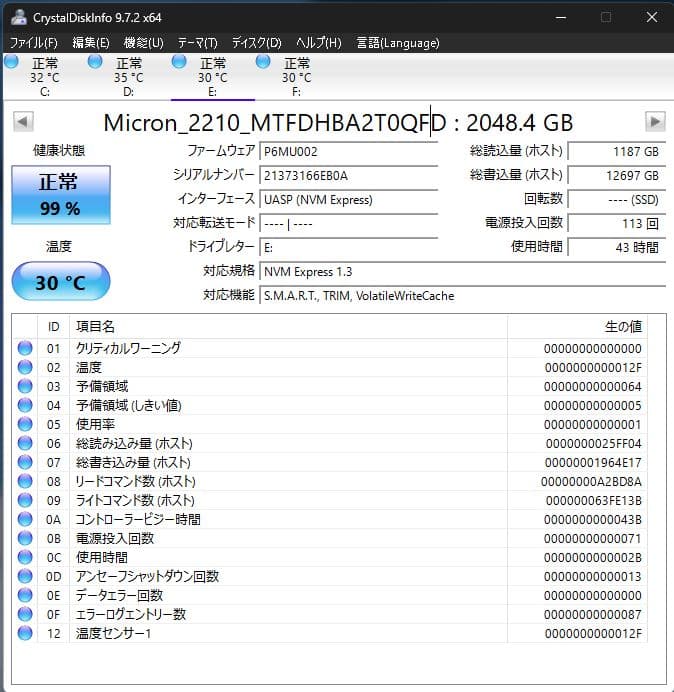Click power-on count value 113 回
Screen dimensions: 674x692
pos(617,224)
